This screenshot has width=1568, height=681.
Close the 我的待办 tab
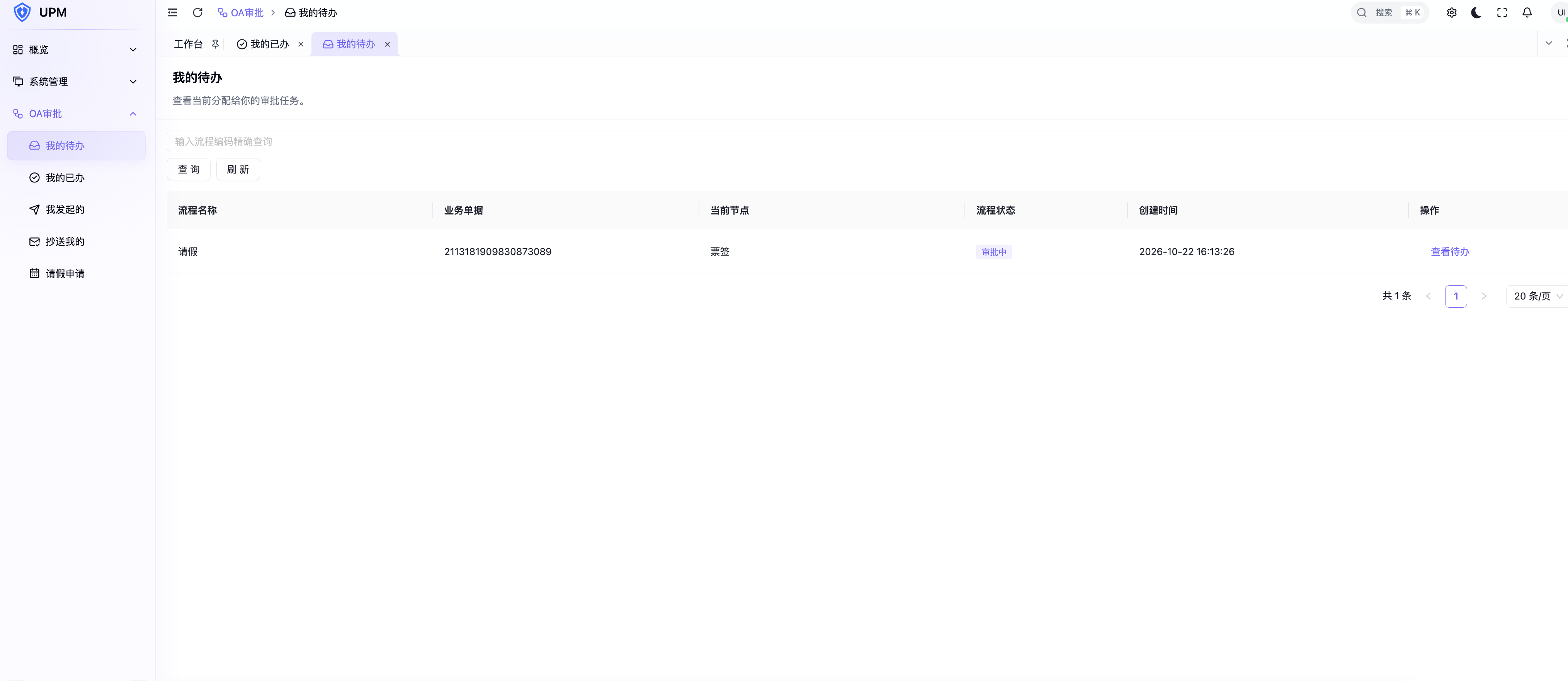[x=387, y=44]
